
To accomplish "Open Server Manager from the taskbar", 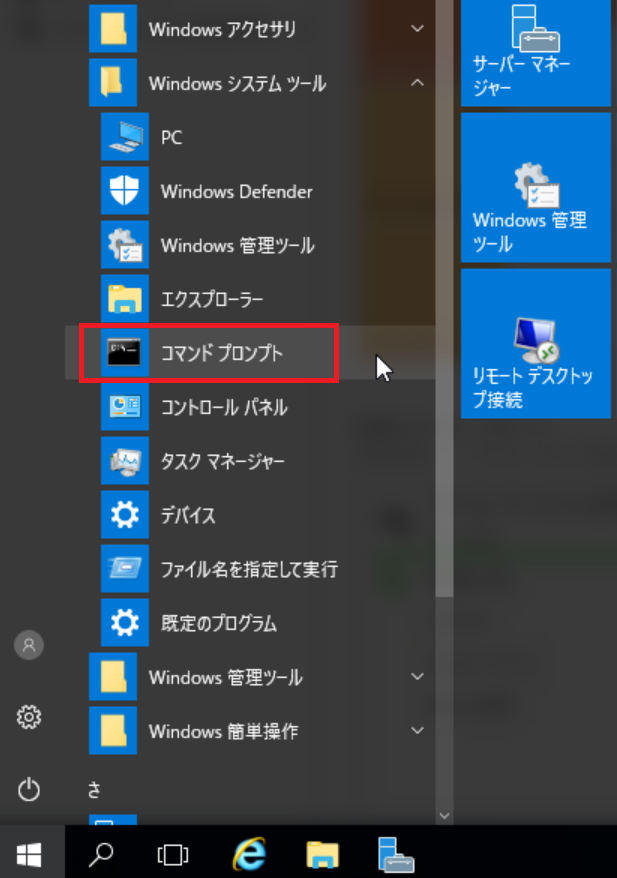I will (x=396, y=854).
